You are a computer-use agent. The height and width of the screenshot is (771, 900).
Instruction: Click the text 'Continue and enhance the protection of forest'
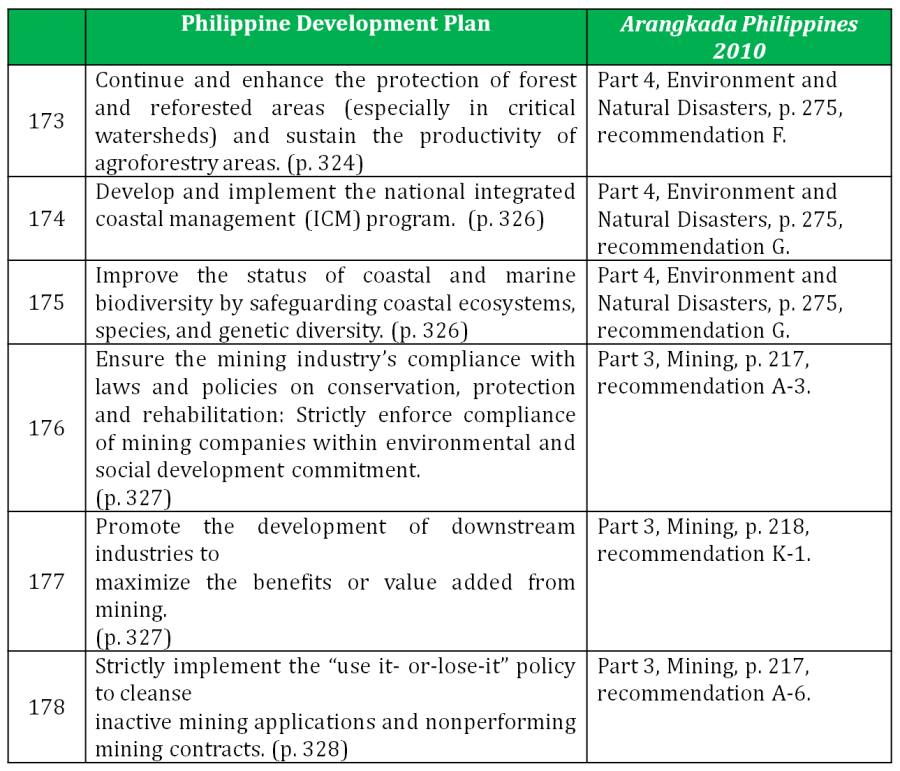point(335,80)
